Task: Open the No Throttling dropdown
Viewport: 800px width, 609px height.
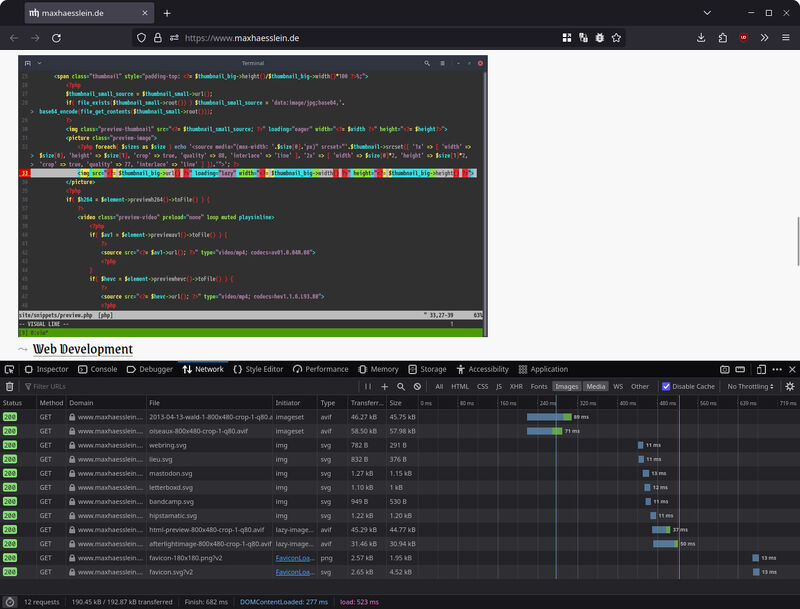Action: click(750, 386)
